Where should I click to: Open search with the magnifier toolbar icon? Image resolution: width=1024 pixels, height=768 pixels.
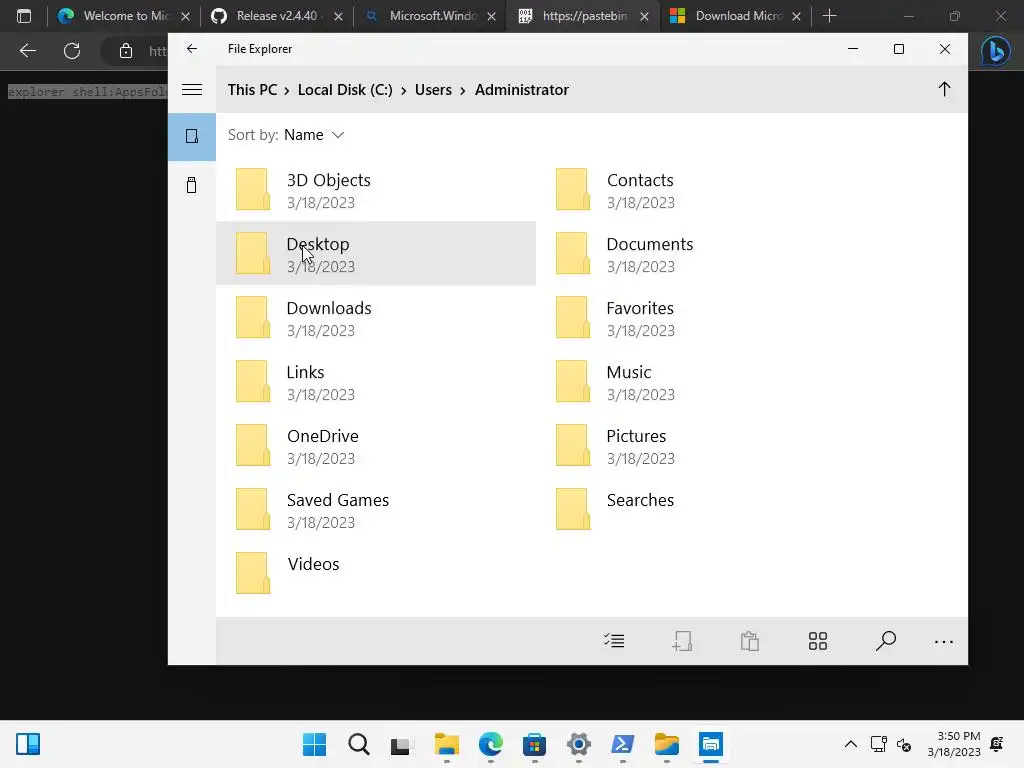(x=886, y=641)
